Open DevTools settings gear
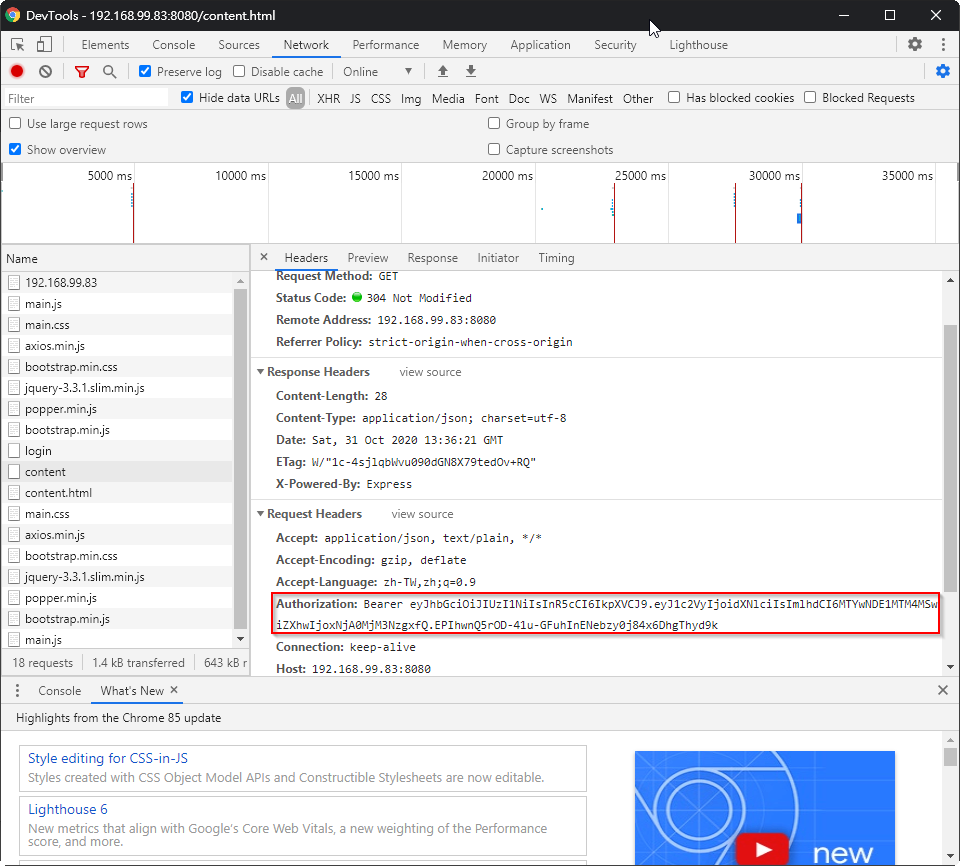 [915, 44]
